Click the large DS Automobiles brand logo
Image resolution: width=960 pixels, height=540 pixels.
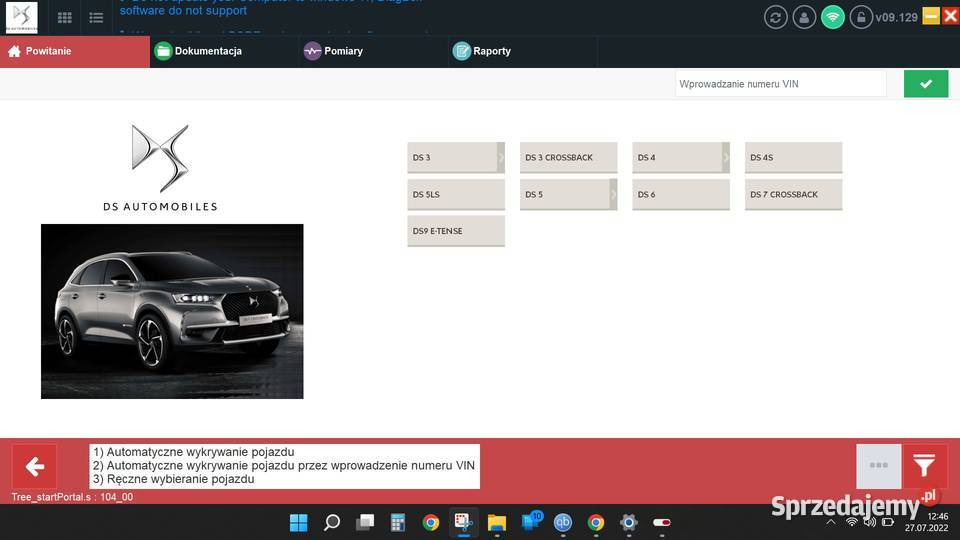160,168
